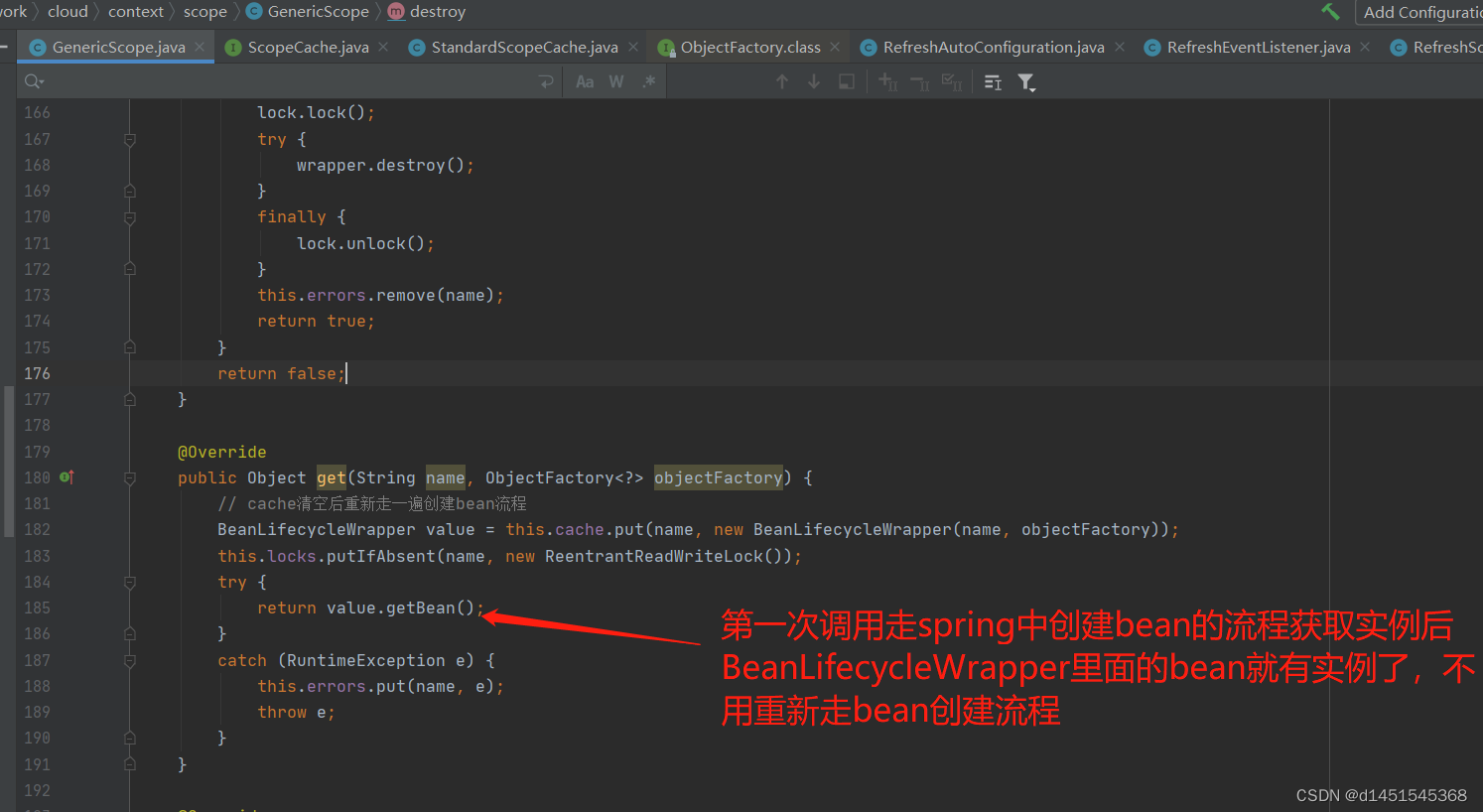This screenshot has width=1483, height=812.
Task: Go to next search occurrence arrow
Action: click(814, 81)
